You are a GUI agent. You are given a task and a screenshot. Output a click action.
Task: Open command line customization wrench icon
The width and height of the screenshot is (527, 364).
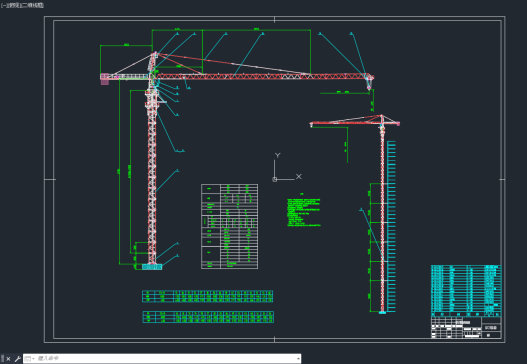point(17,359)
